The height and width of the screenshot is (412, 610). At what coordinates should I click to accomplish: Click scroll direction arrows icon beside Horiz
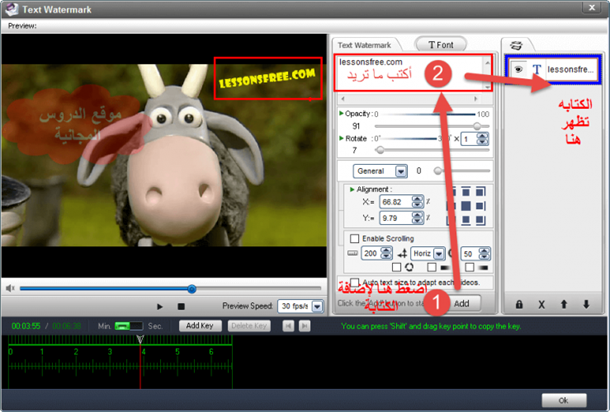click(x=402, y=254)
